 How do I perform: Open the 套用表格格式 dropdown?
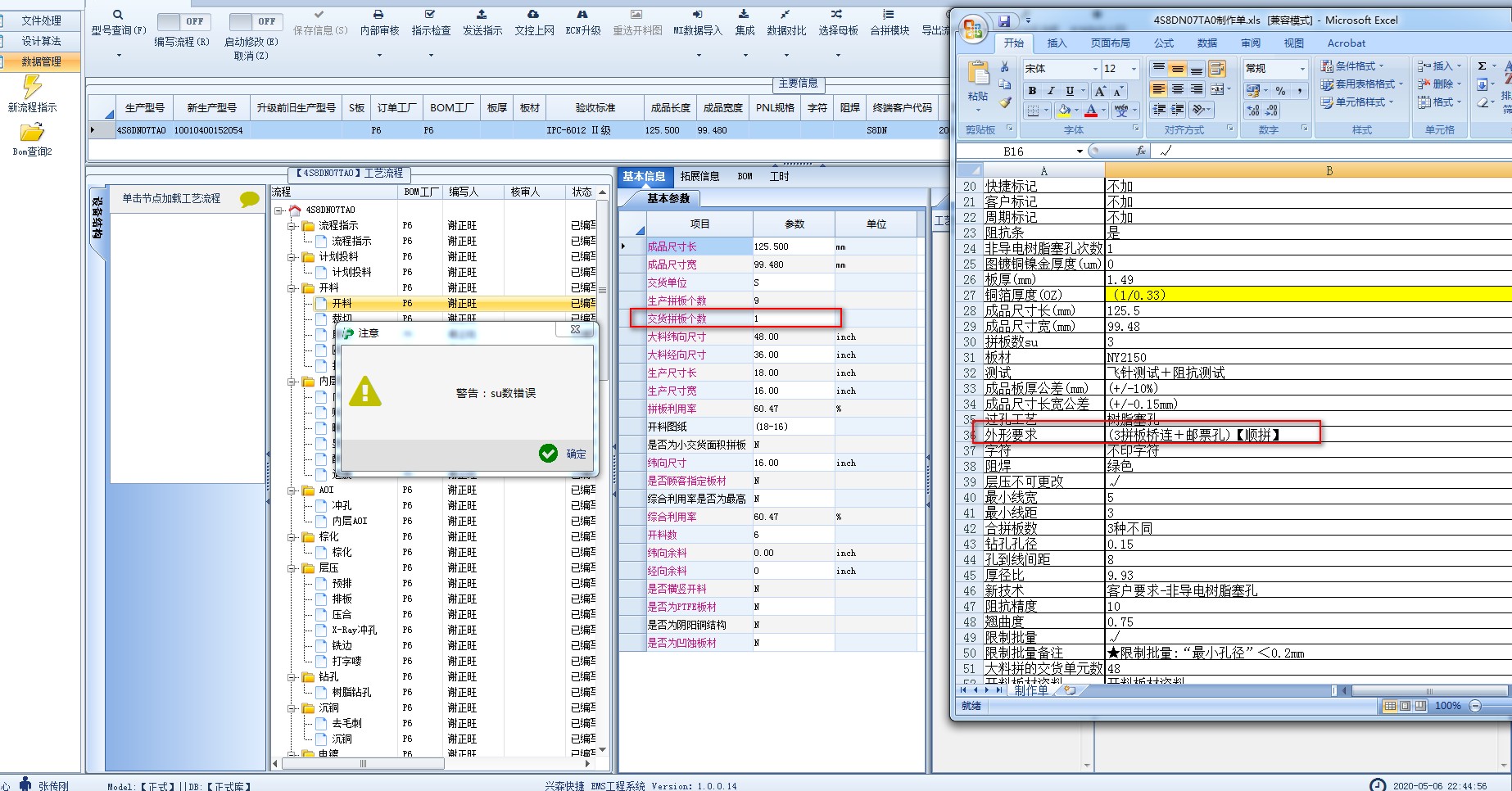click(1362, 84)
